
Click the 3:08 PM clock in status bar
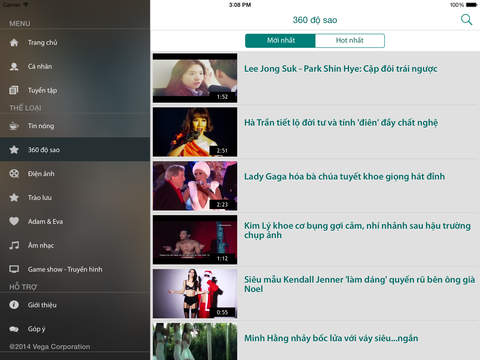240,5
